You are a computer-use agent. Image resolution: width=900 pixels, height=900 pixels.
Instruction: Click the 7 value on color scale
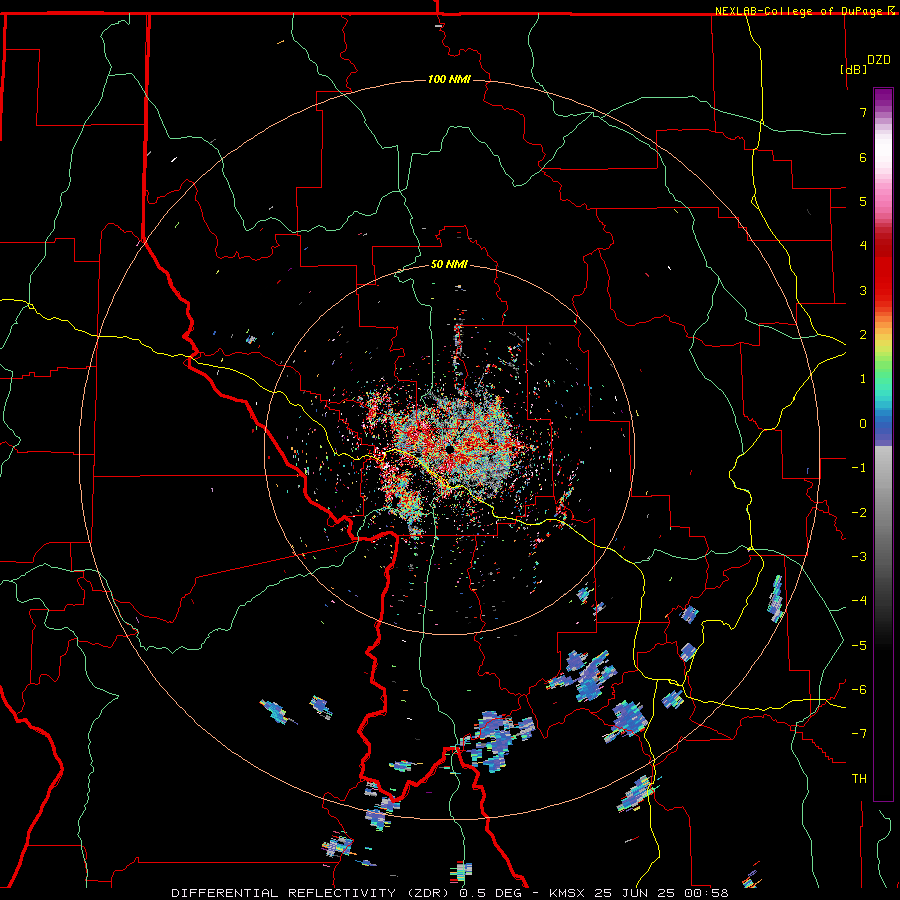tap(863, 112)
